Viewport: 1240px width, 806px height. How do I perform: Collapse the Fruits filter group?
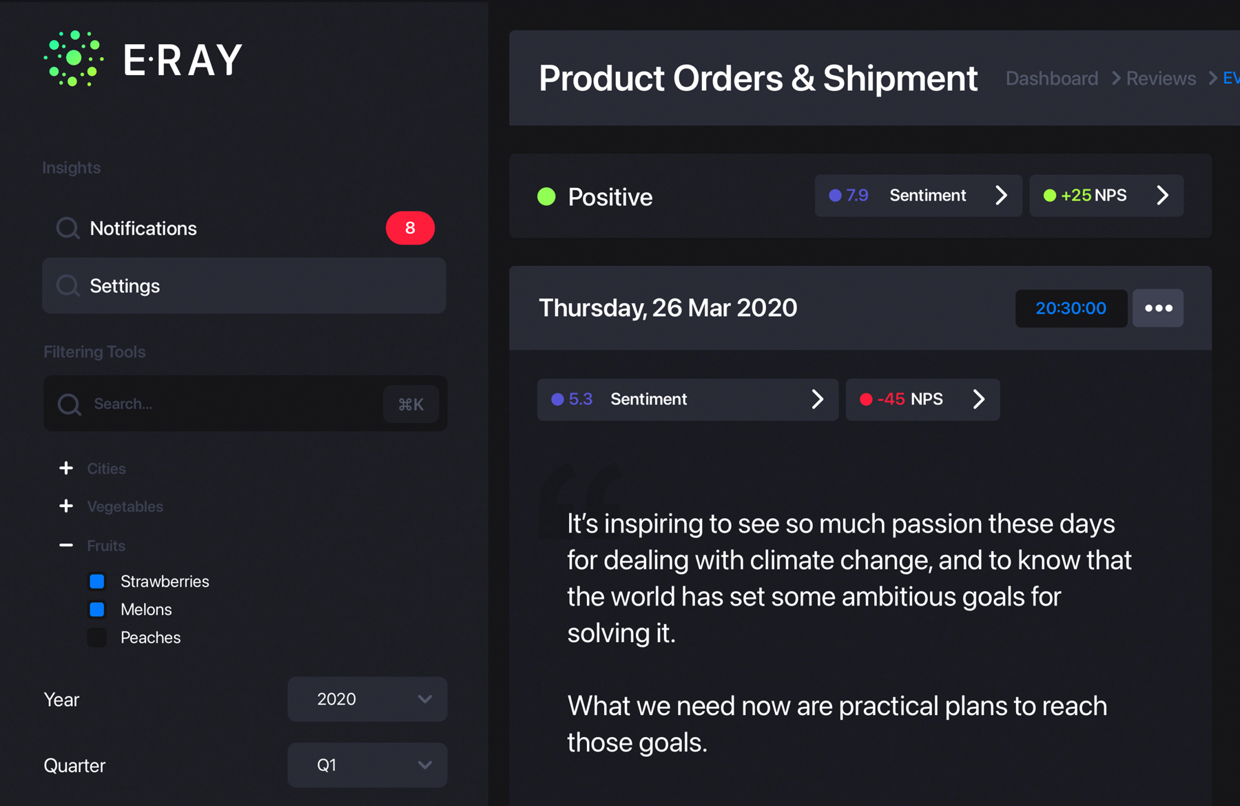tap(66, 545)
